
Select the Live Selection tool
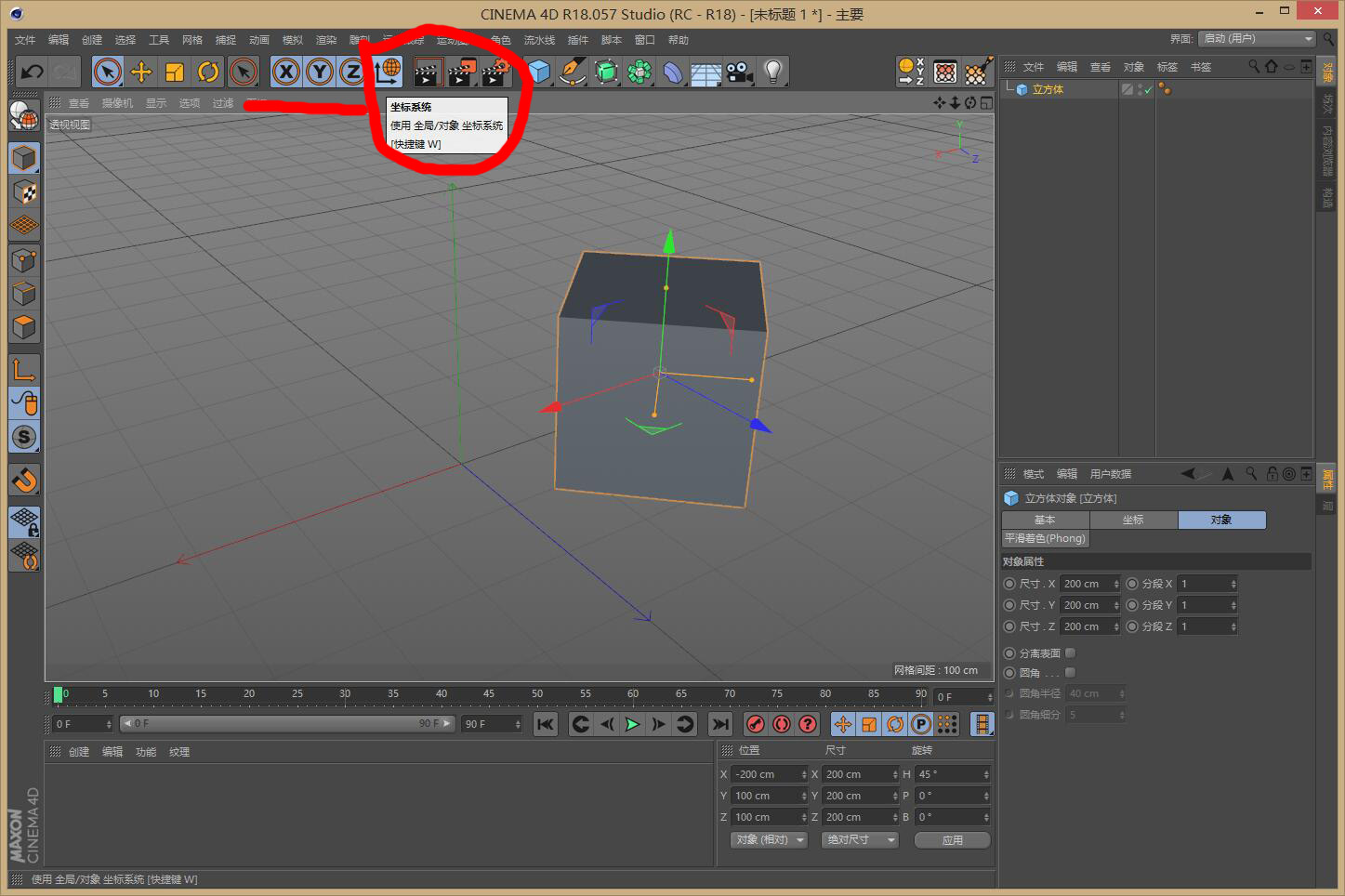pyautogui.click(x=108, y=72)
